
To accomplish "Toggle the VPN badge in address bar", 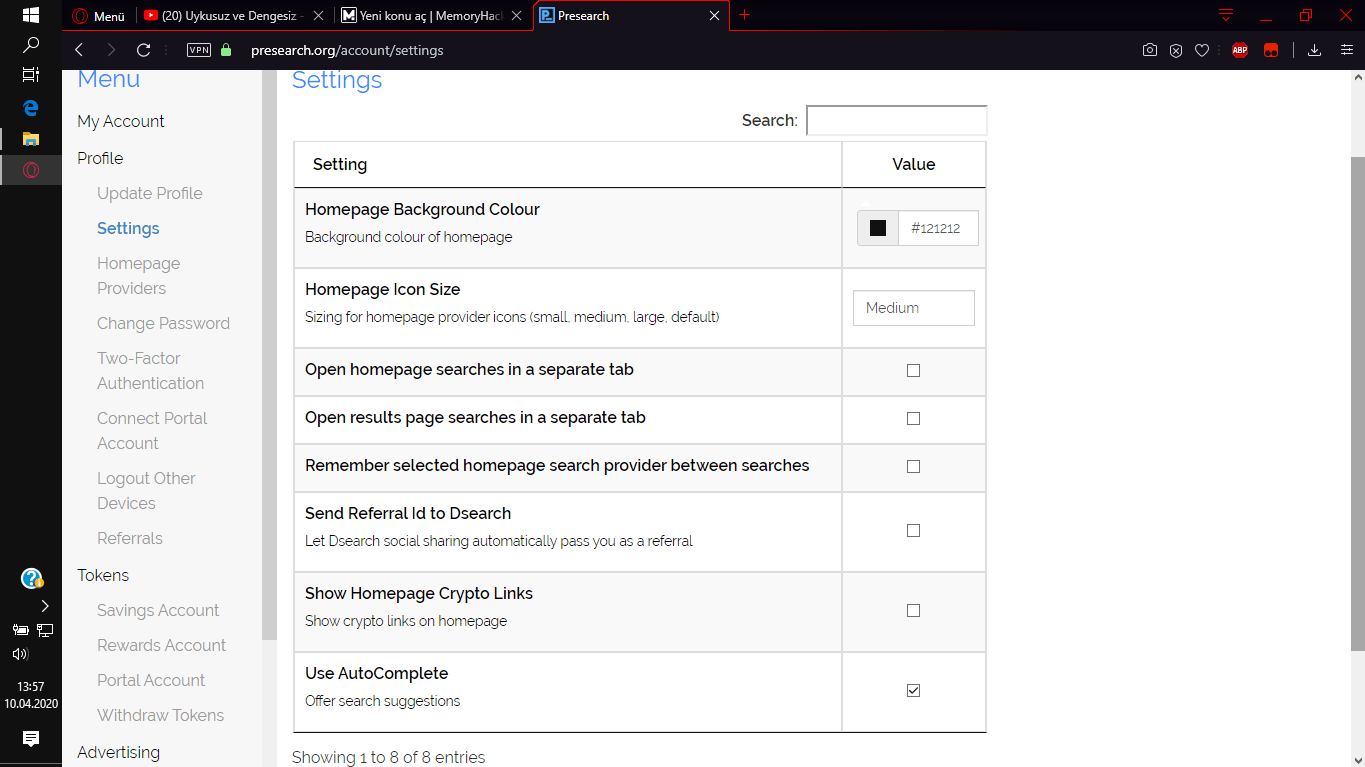I will 199,50.
